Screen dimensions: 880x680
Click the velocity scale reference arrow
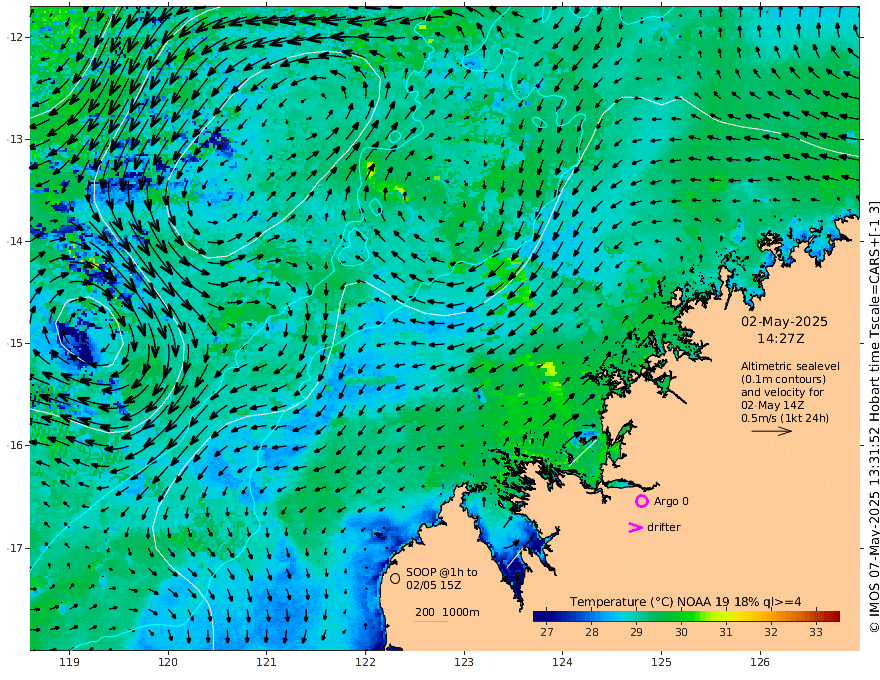(x=772, y=431)
